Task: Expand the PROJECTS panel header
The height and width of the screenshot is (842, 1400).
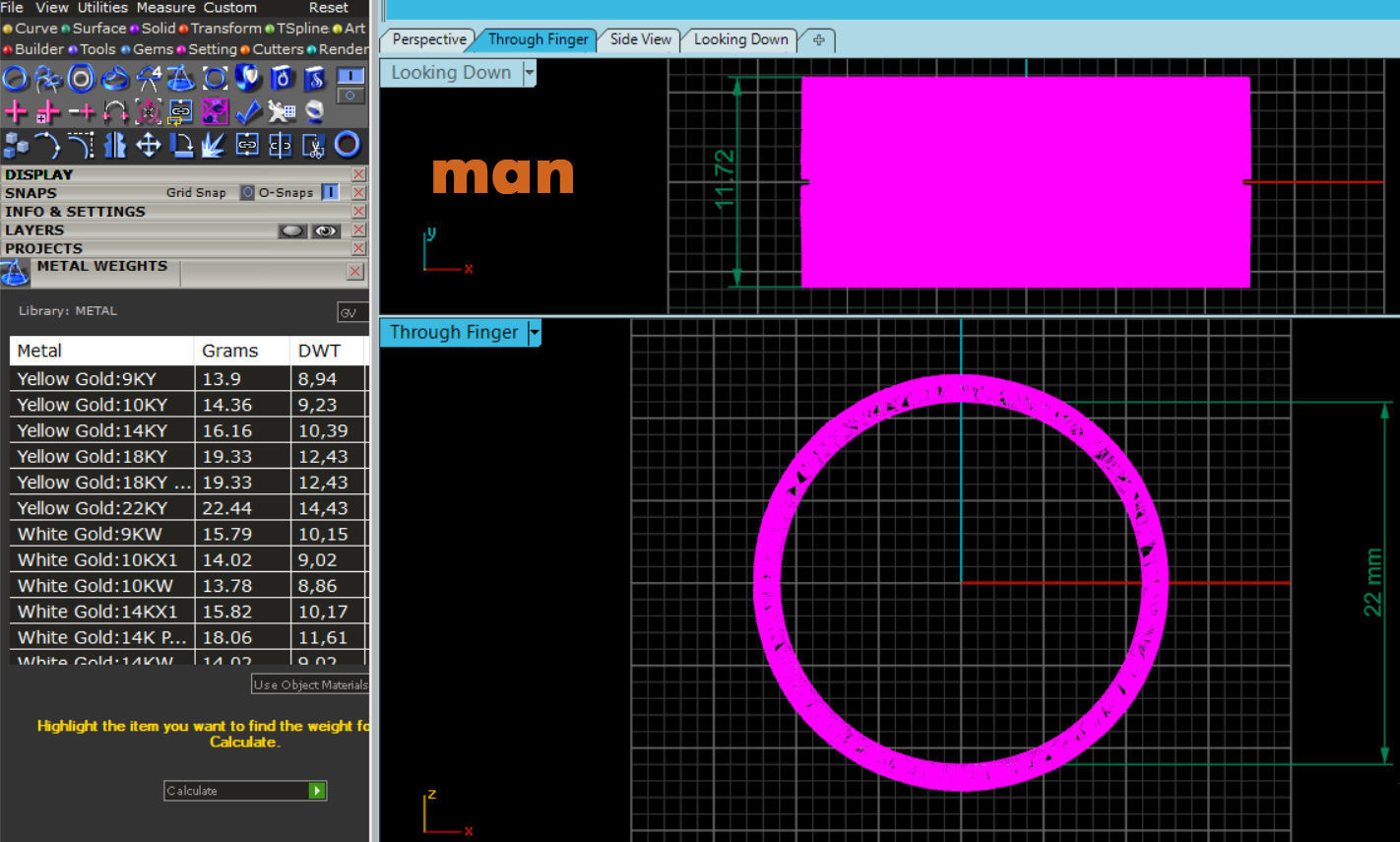Action: 183,249
